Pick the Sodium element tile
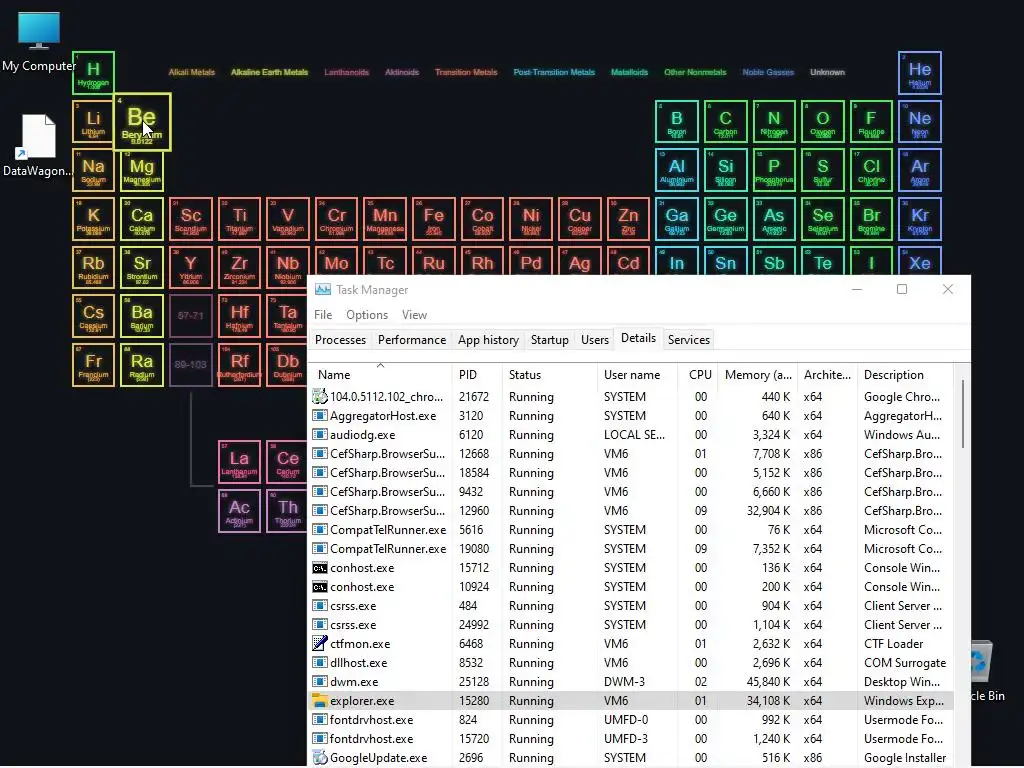 93,170
